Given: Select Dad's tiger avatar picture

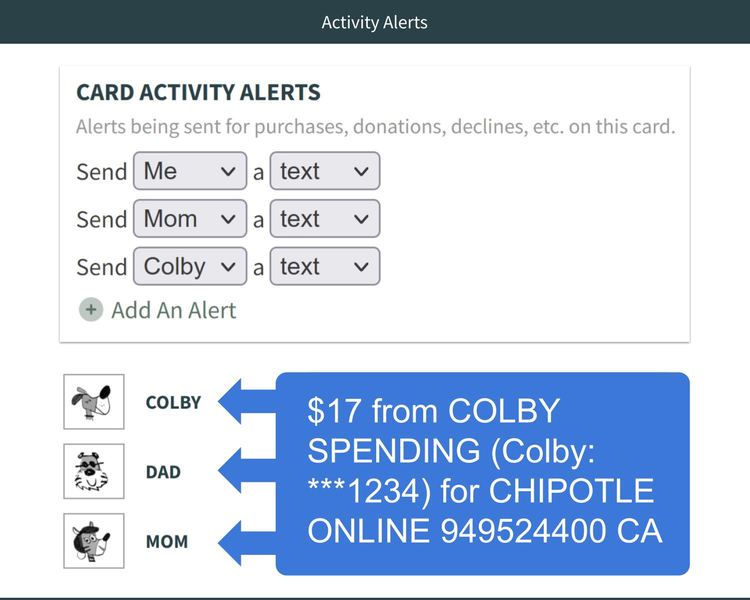Looking at the screenshot, I should pyautogui.click(x=94, y=471).
